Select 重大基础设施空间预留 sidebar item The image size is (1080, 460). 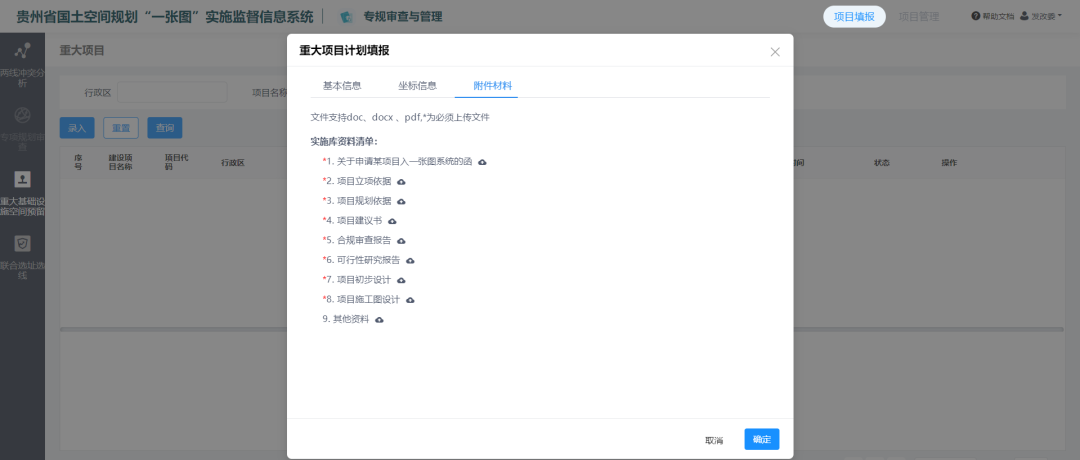tap(22, 193)
